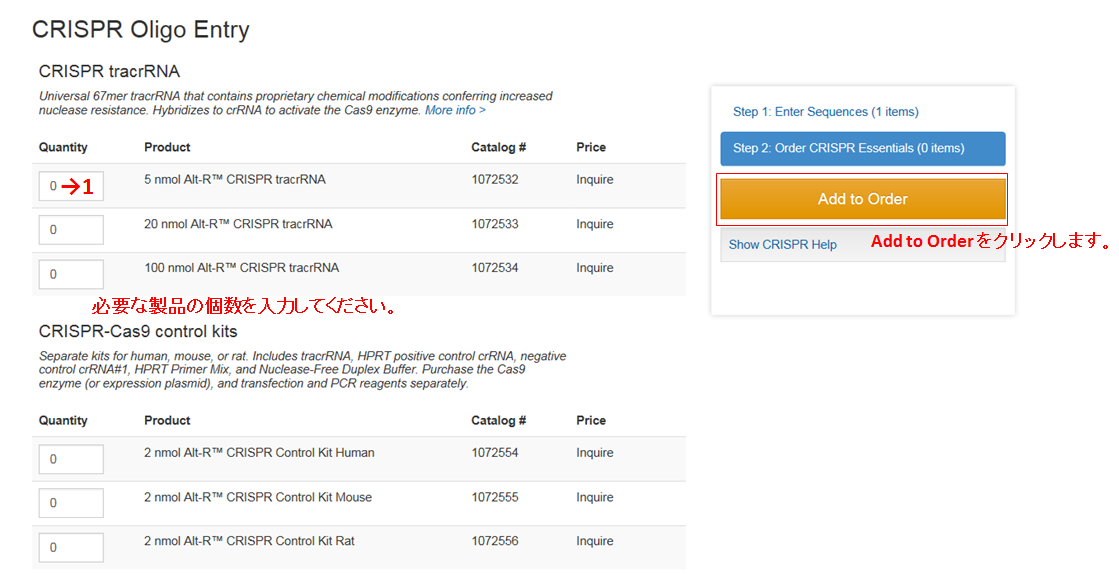The height and width of the screenshot is (574, 1119).
Task: Open the Show CRISPR Help link
Action: (782, 244)
